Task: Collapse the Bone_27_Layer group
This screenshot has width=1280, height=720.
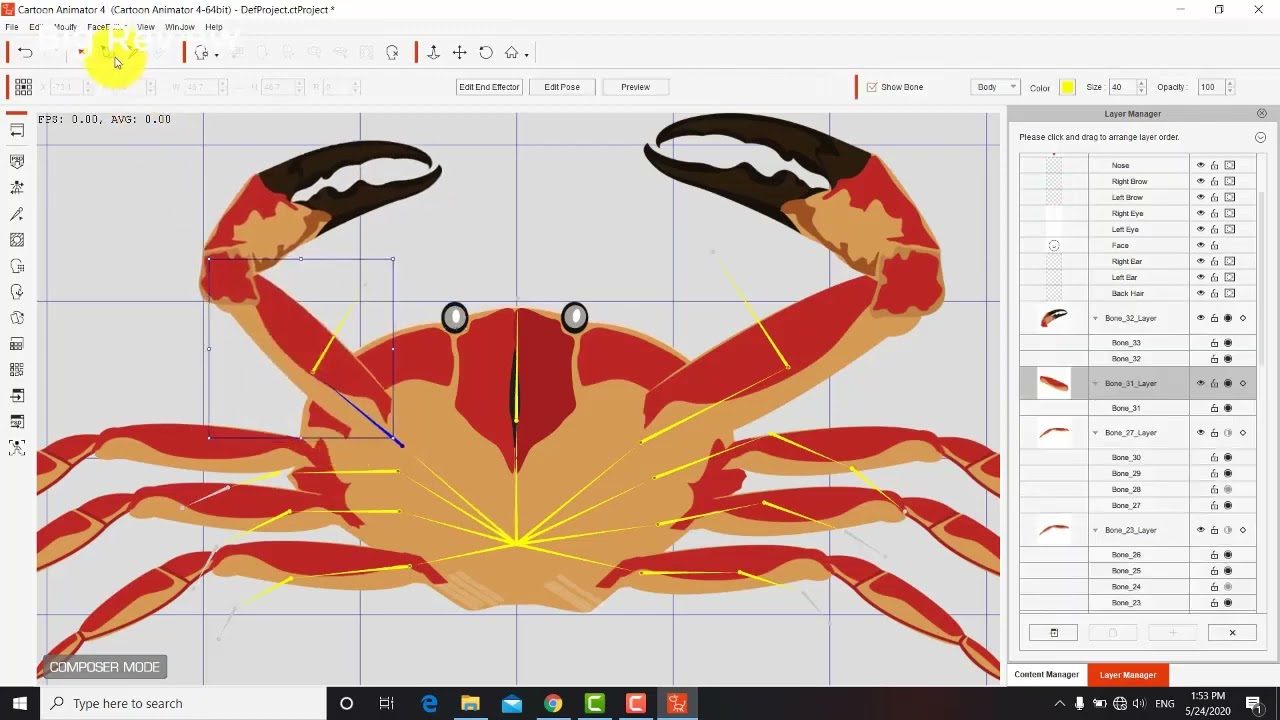Action: pyautogui.click(x=1095, y=432)
